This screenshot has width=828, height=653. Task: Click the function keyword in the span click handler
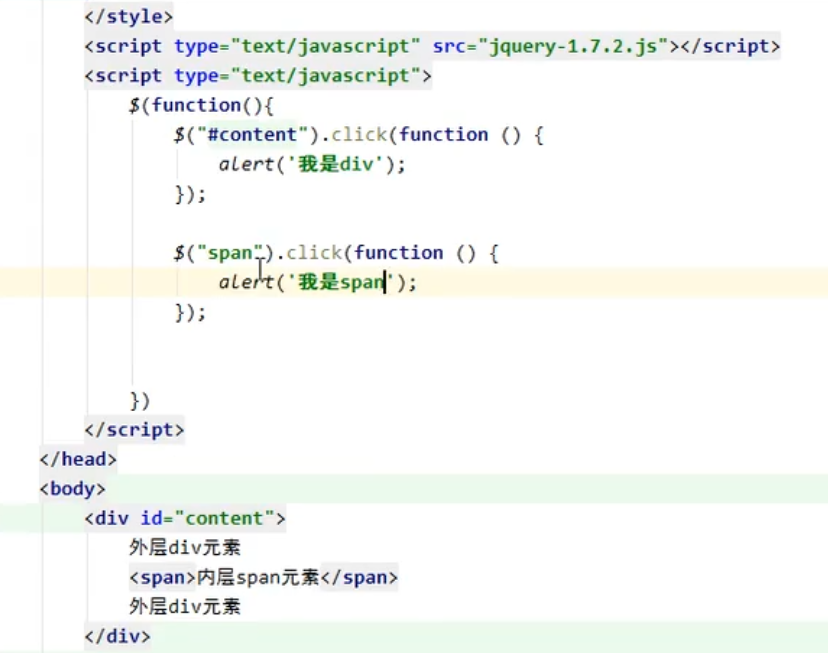pyautogui.click(x=399, y=253)
